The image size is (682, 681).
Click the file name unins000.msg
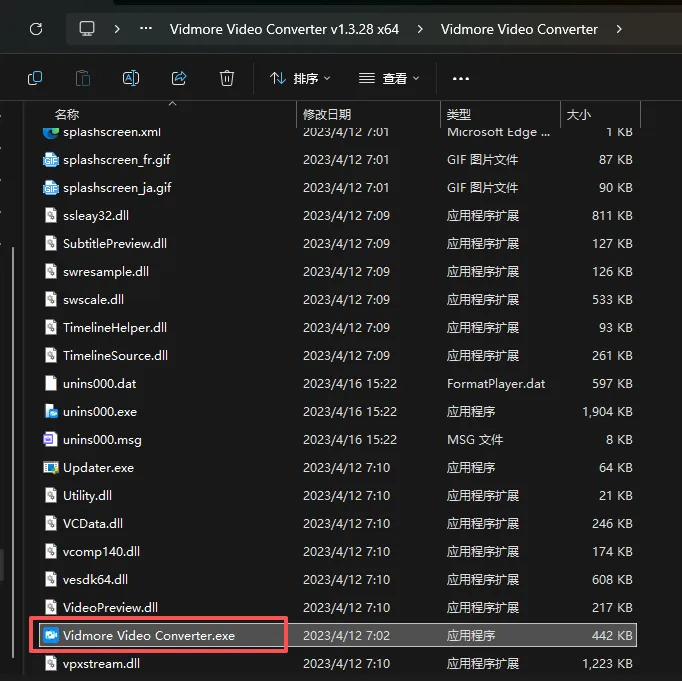click(102, 440)
